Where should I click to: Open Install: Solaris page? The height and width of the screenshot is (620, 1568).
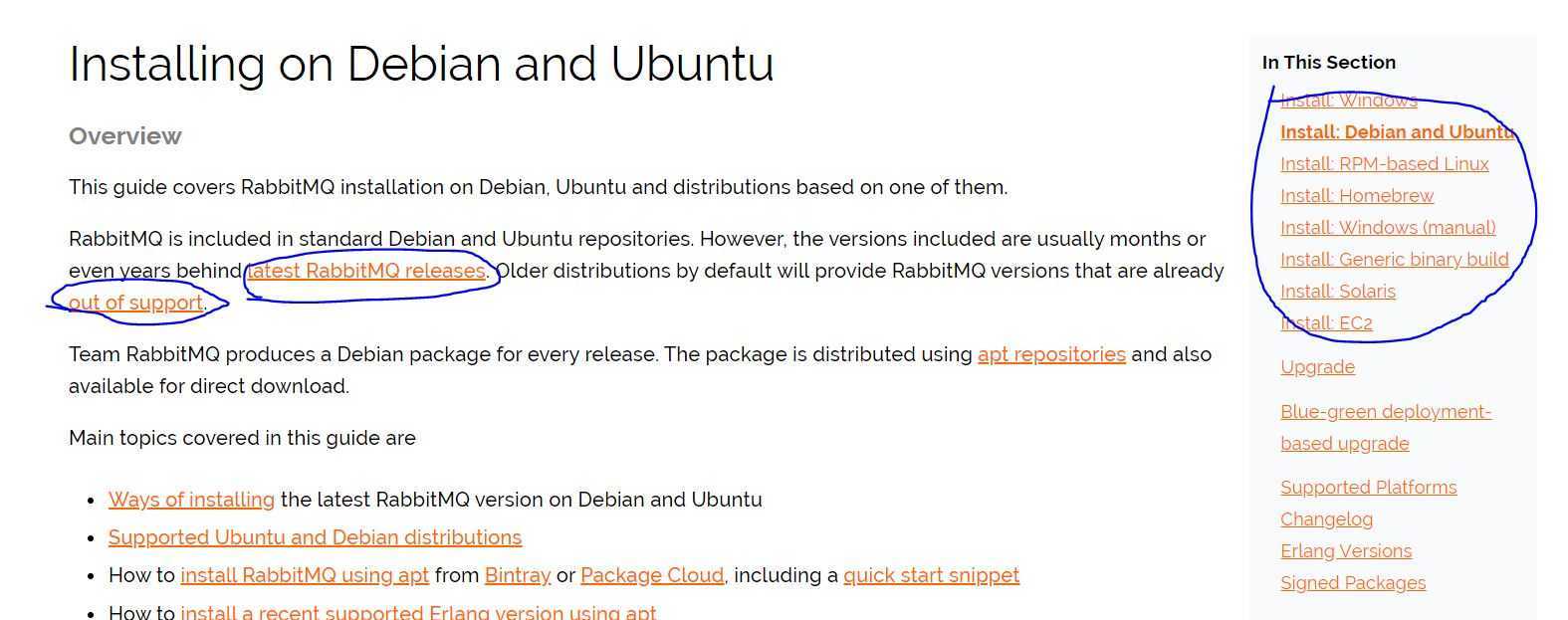pyautogui.click(x=1338, y=292)
